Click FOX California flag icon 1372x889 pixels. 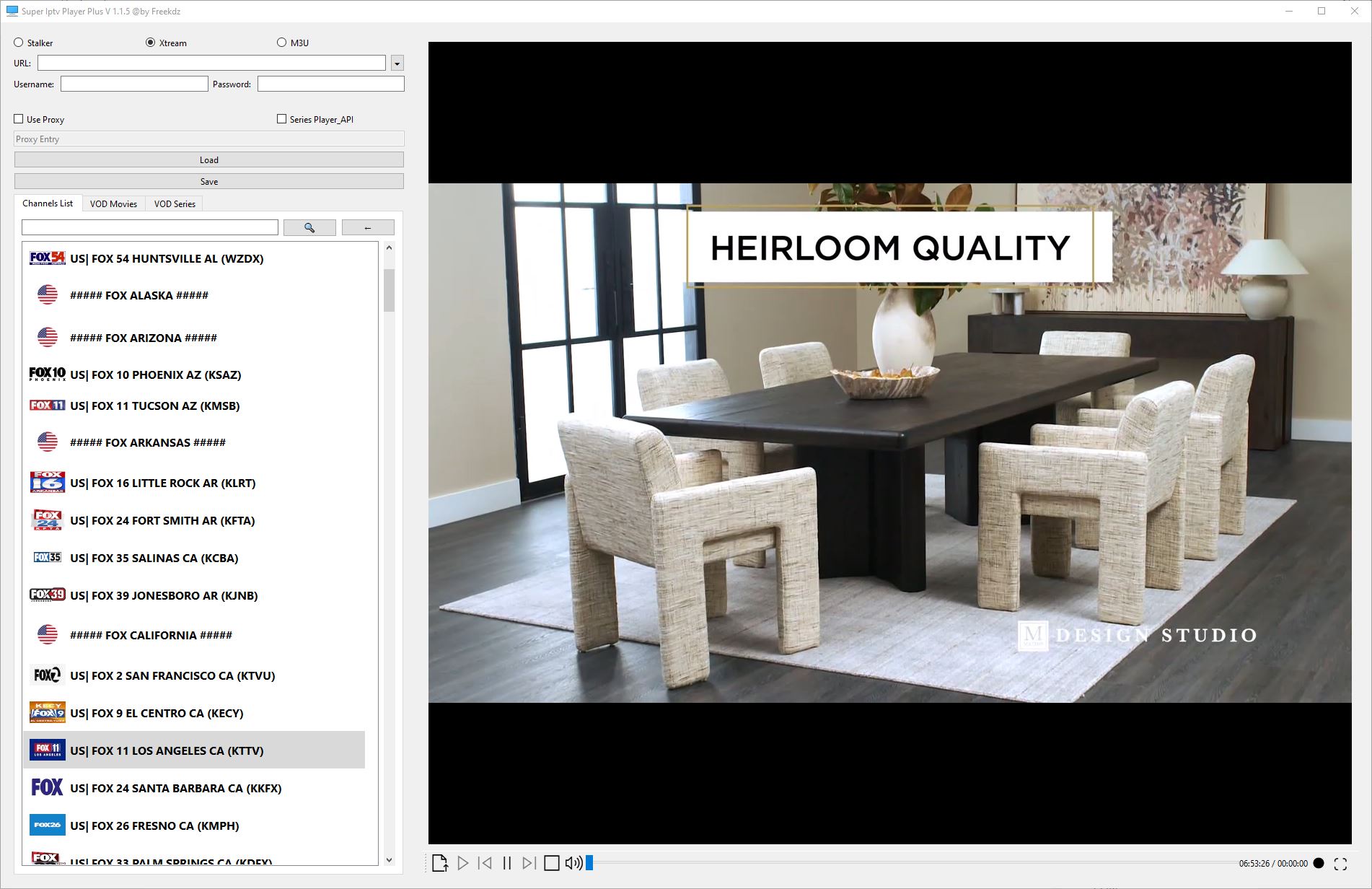coord(48,634)
